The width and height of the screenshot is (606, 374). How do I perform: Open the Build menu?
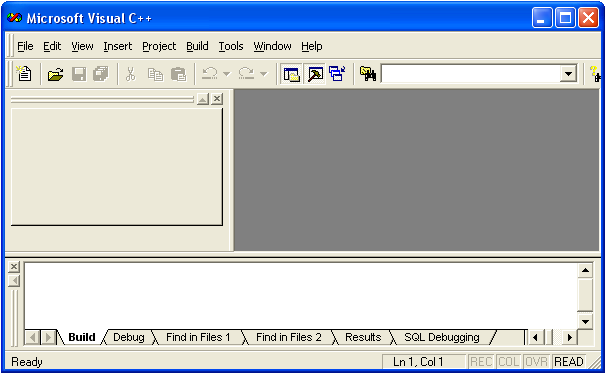197,46
